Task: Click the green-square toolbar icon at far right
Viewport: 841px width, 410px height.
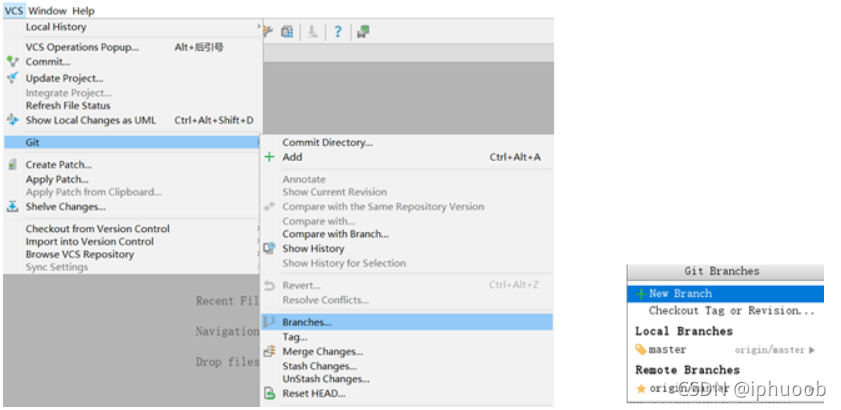Action: (x=363, y=32)
